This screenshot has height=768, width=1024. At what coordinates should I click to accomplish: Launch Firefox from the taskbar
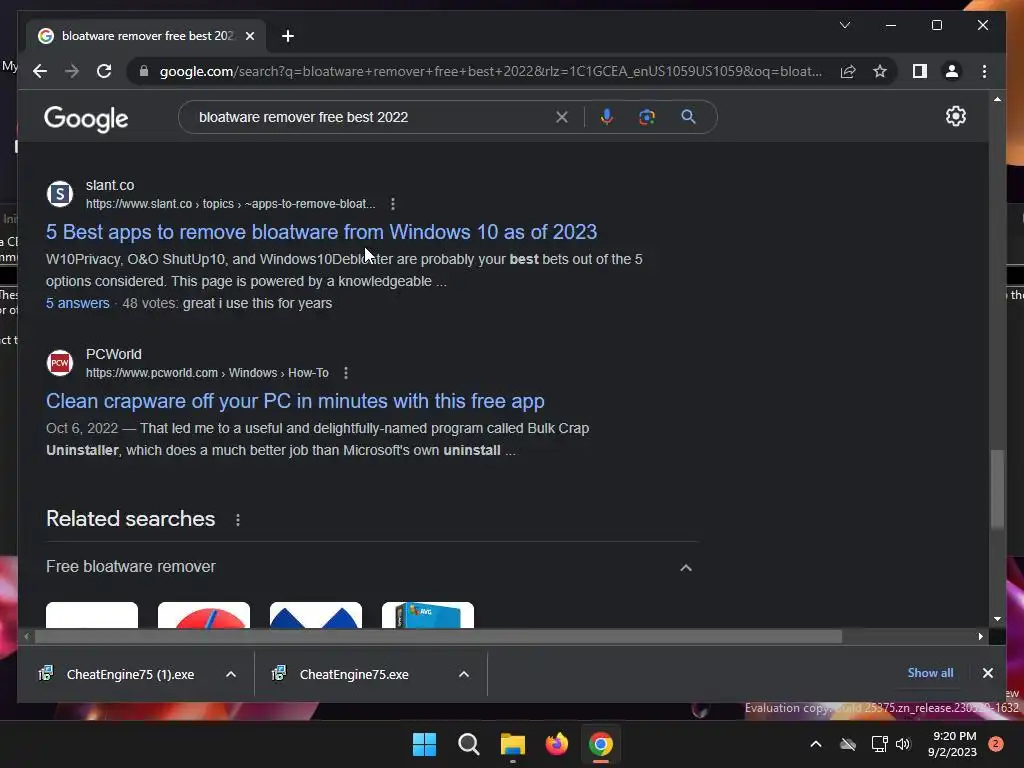point(556,744)
